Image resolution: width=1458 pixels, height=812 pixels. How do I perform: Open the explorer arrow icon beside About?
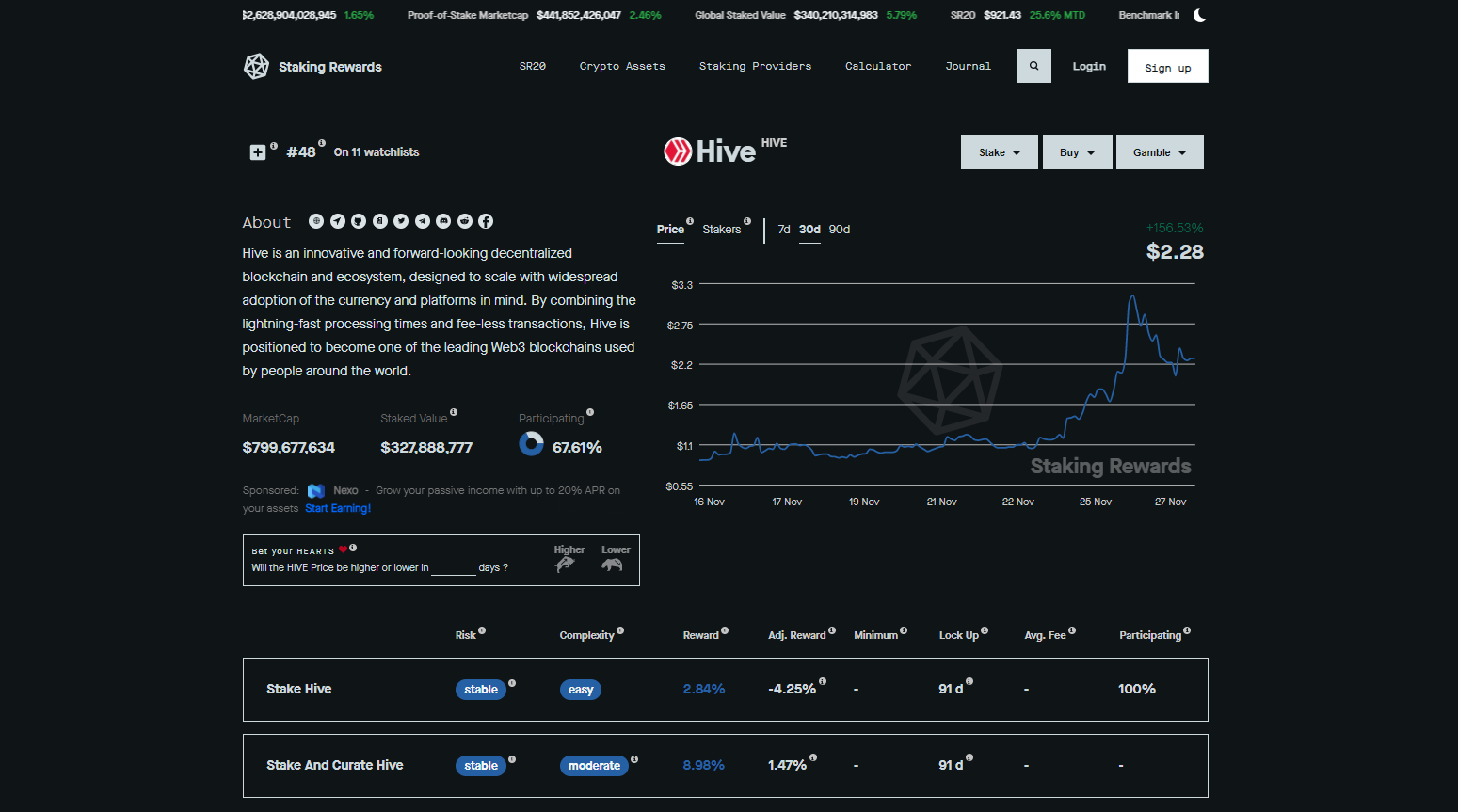coord(337,221)
